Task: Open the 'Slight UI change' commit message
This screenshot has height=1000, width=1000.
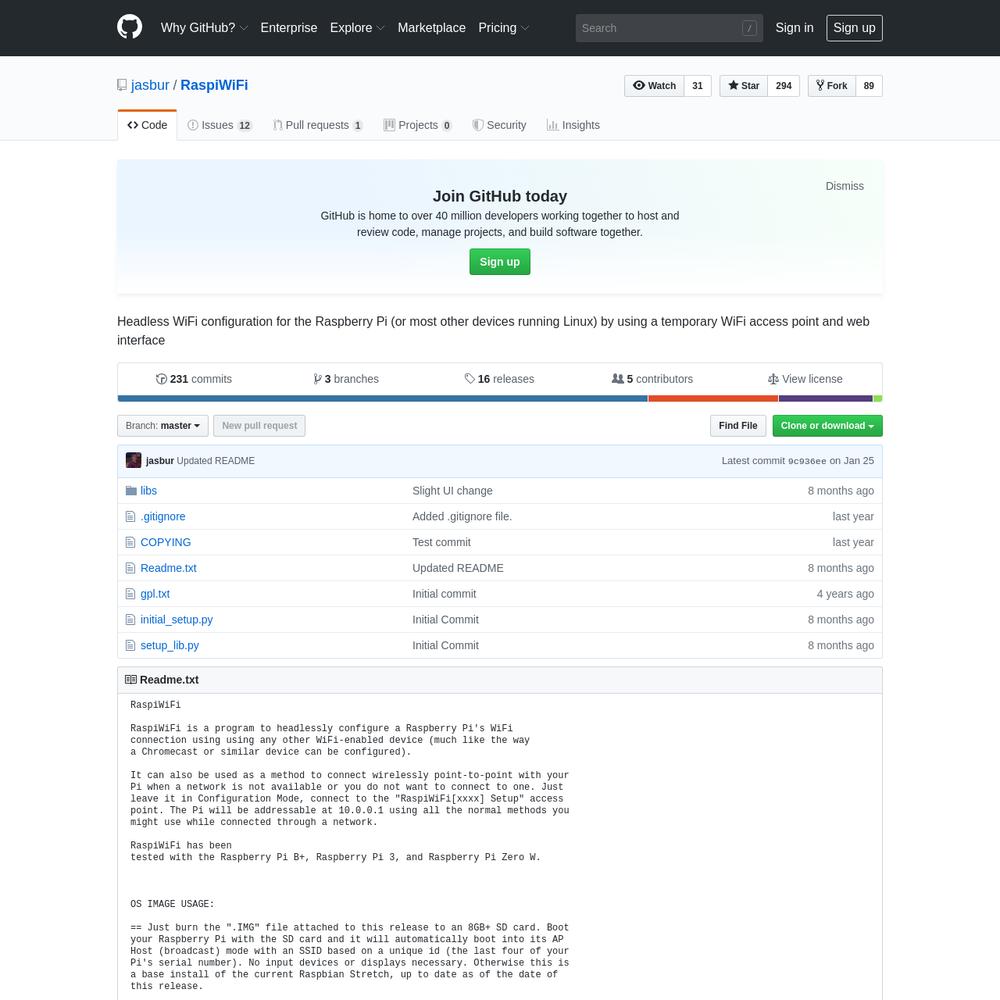Action: (x=452, y=490)
